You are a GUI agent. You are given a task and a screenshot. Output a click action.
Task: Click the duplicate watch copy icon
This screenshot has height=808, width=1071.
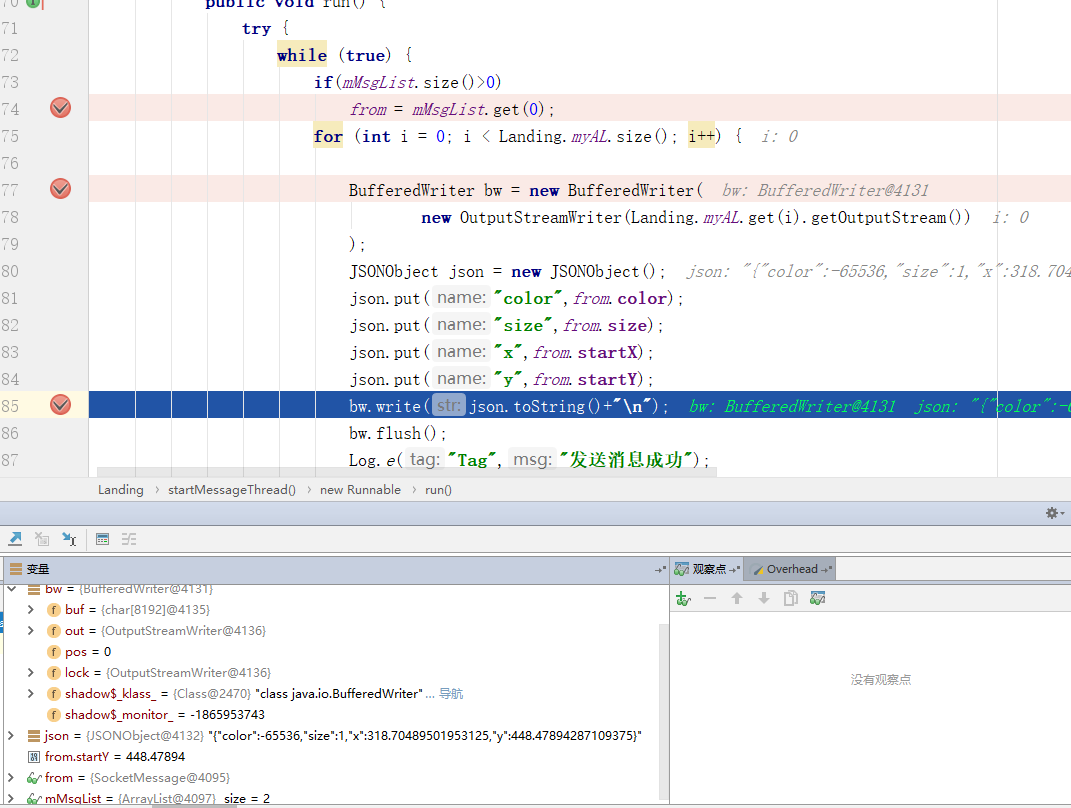tap(790, 599)
